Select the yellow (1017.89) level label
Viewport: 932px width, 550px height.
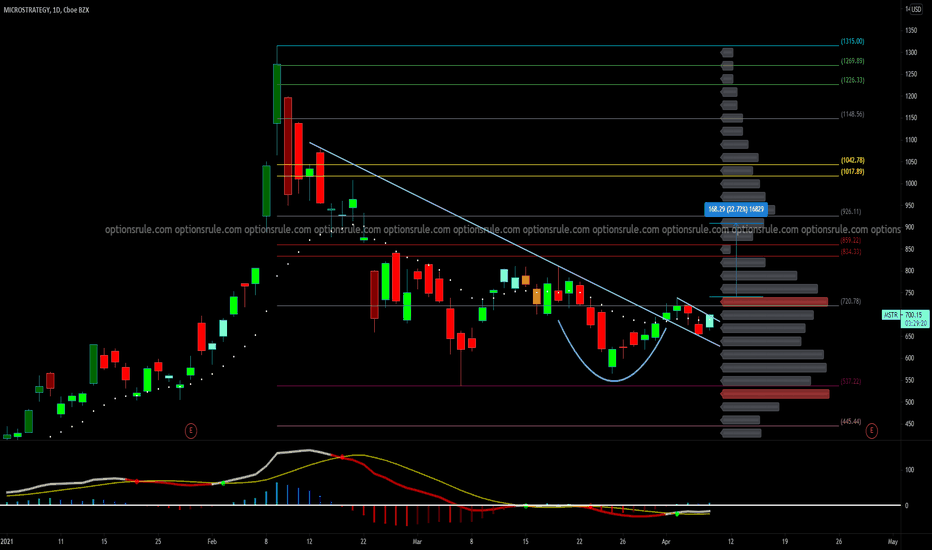(852, 172)
